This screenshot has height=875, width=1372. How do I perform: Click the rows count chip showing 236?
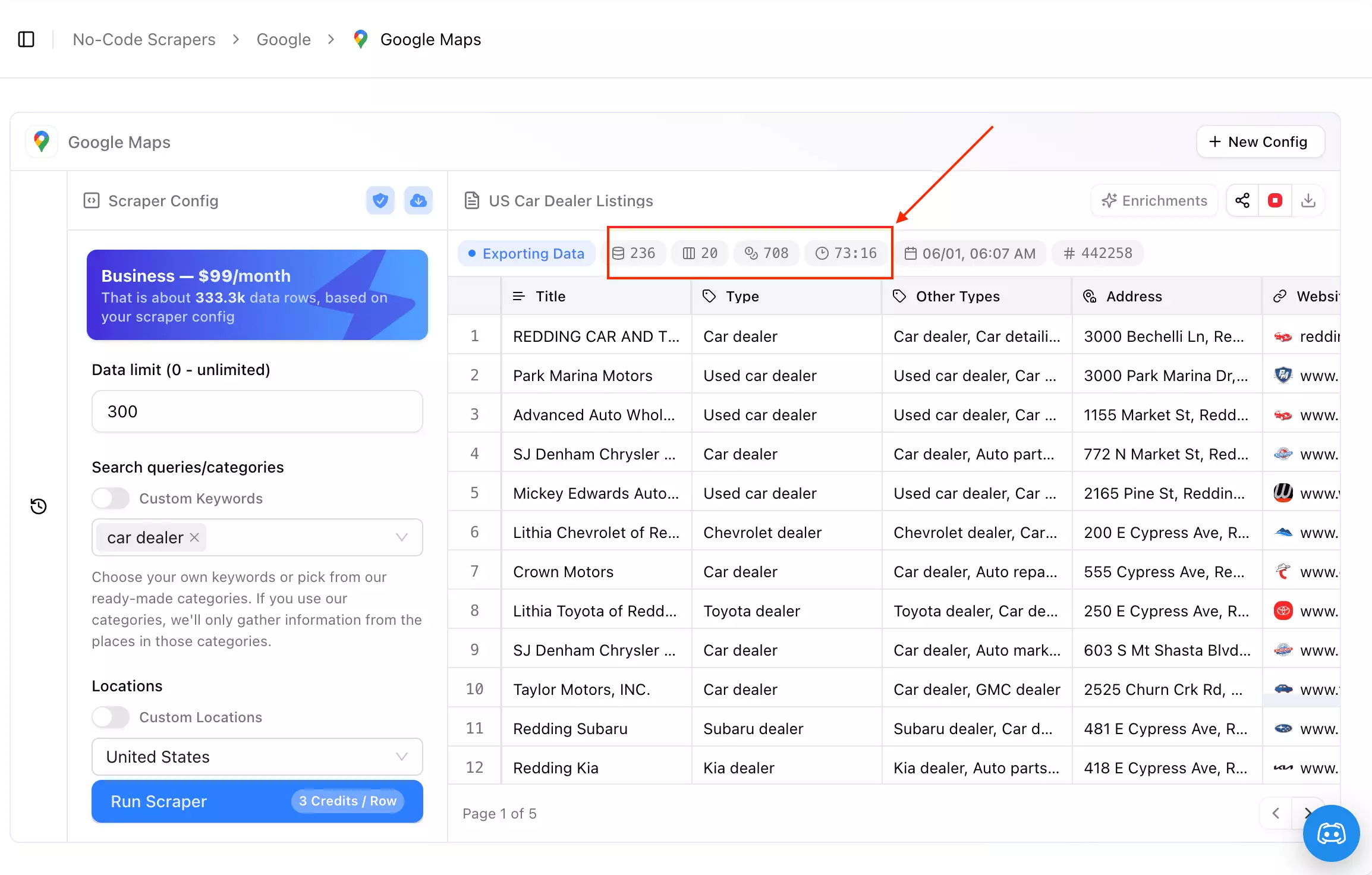pos(634,253)
